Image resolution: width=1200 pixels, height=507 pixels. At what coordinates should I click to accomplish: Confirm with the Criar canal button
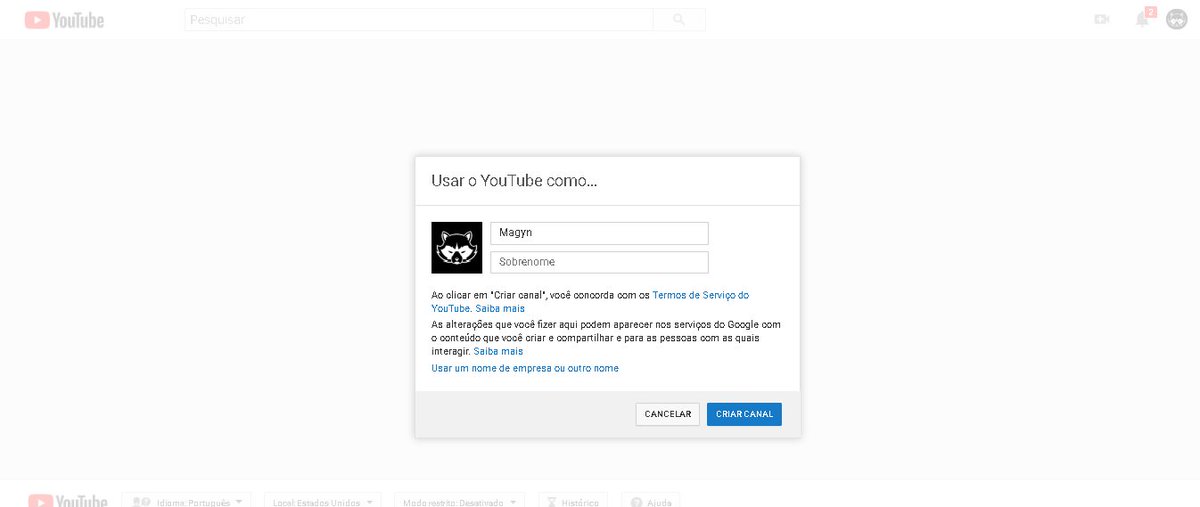click(744, 414)
